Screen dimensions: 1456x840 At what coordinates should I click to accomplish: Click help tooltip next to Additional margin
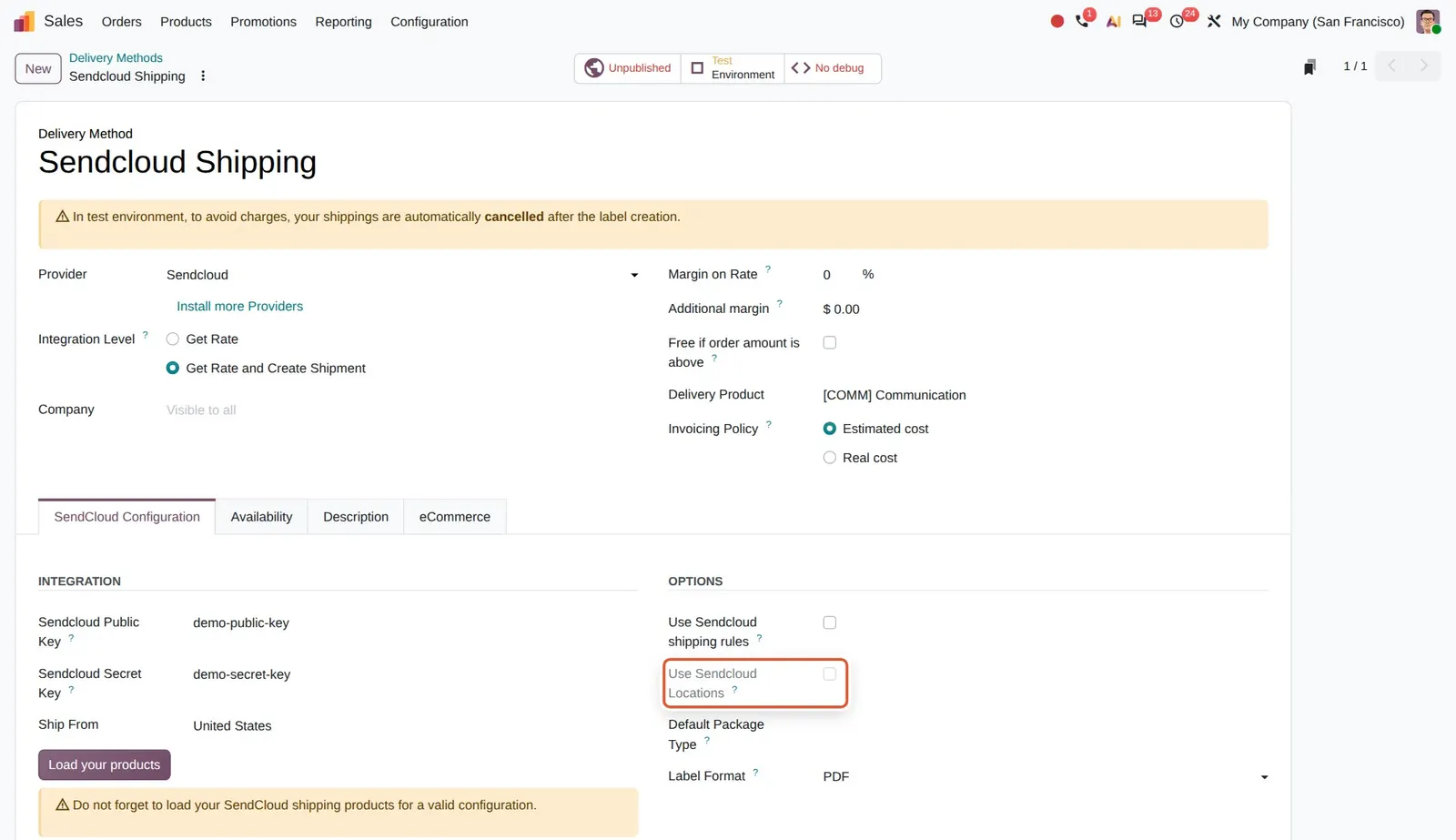click(780, 304)
